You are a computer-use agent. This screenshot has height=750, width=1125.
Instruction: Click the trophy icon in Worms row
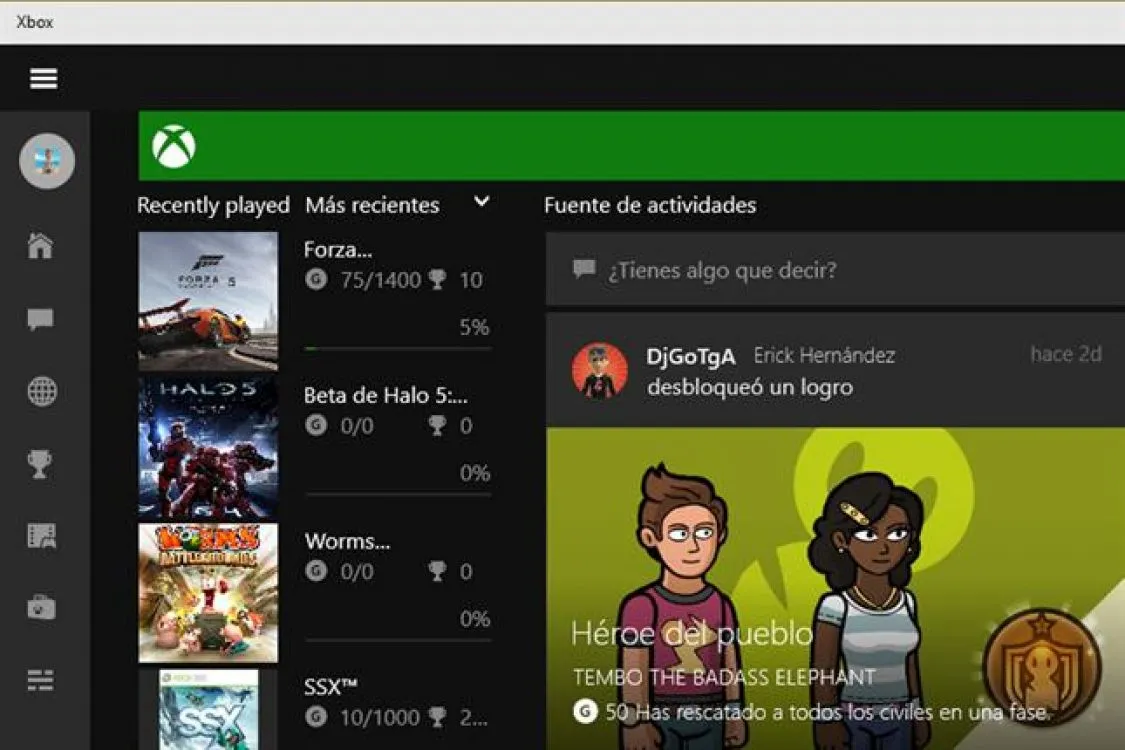click(x=437, y=571)
